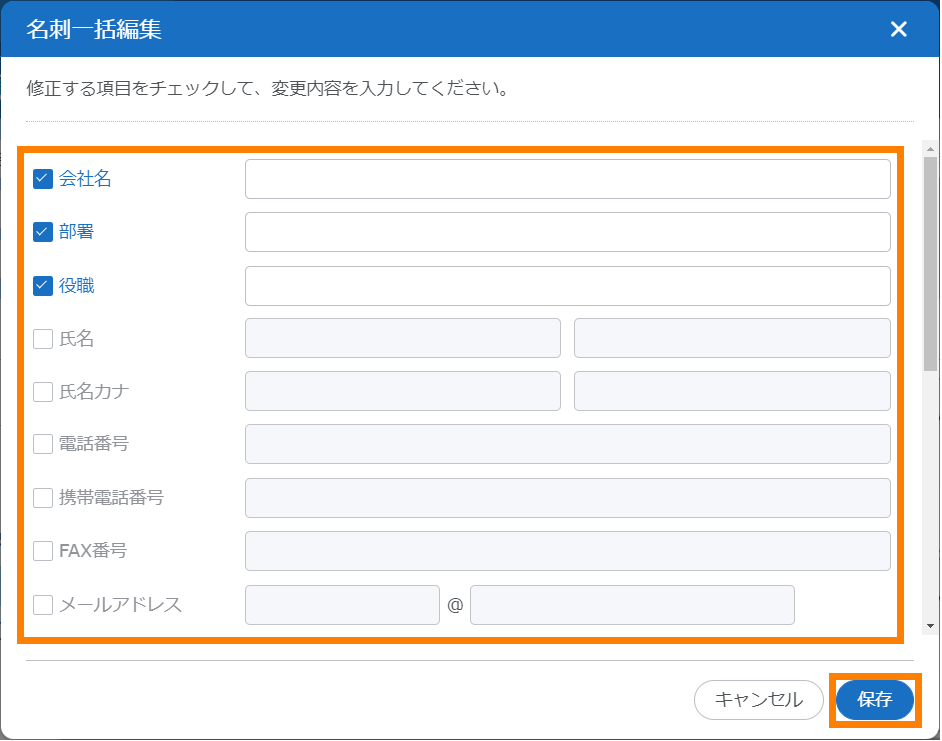Viewport: 942px width, 741px height.
Task: Click the キャンセル button
Action: pos(758,700)
